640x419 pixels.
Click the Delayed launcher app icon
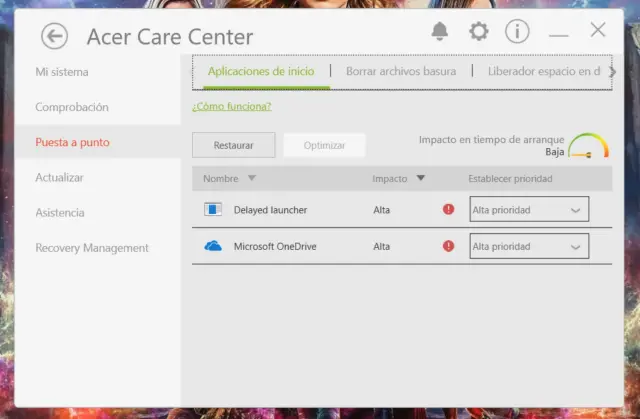[x=213, y=210]
